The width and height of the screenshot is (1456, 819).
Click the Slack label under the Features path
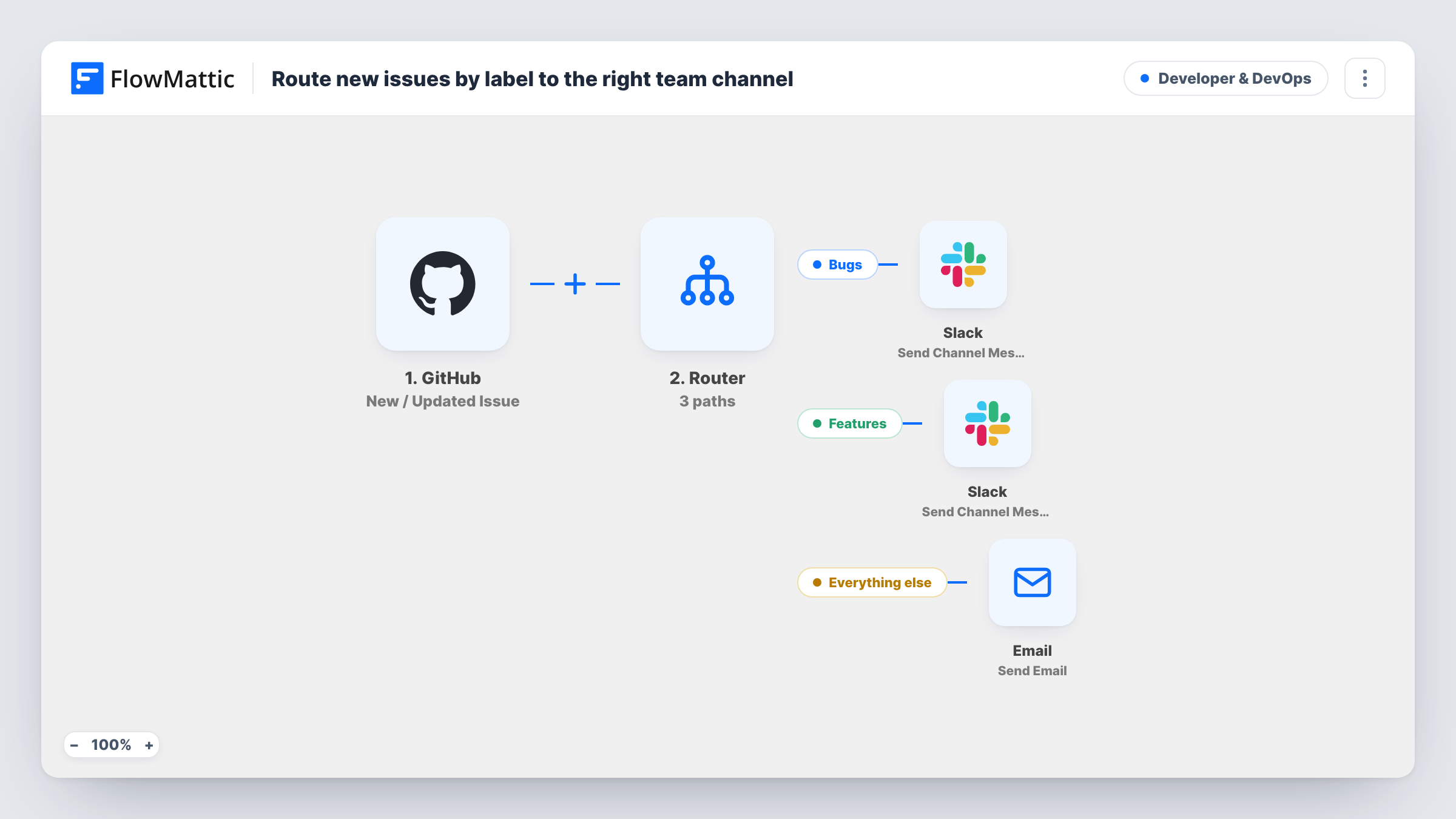(987, 491)
